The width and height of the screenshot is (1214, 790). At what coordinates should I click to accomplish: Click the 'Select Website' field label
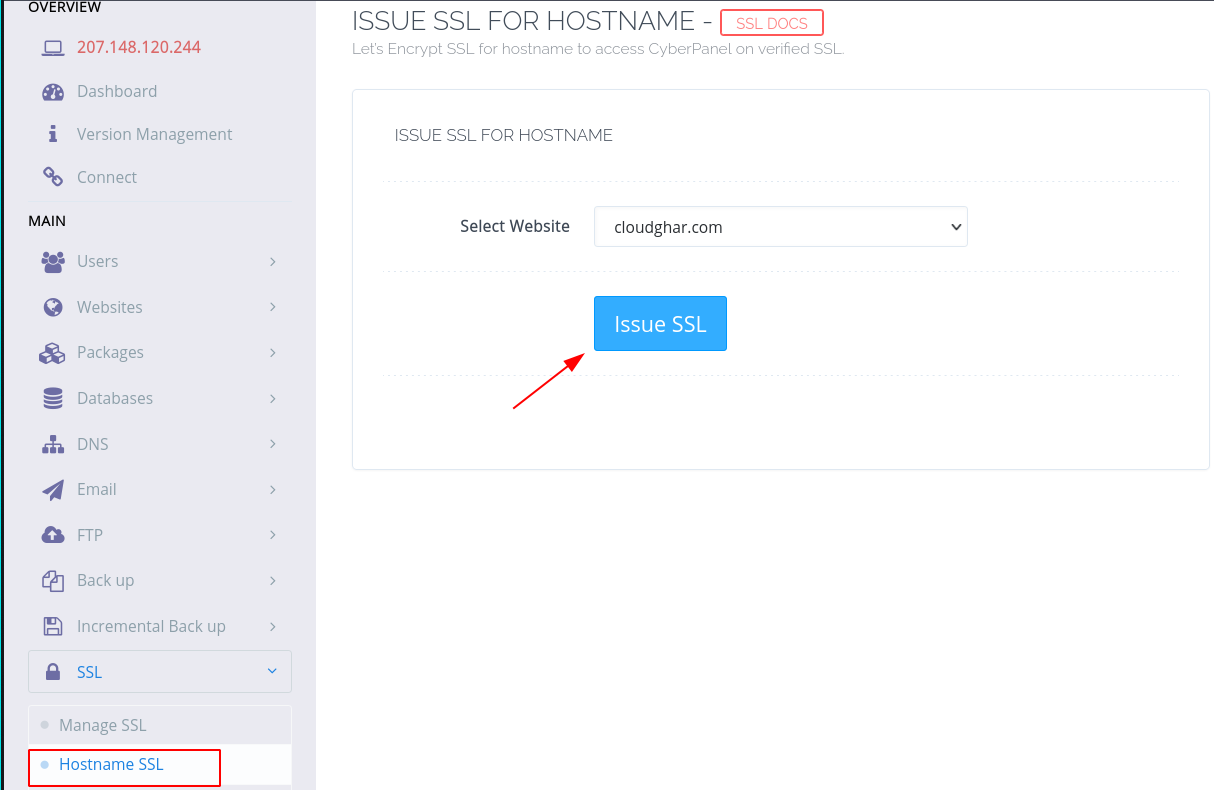point(515,226)
